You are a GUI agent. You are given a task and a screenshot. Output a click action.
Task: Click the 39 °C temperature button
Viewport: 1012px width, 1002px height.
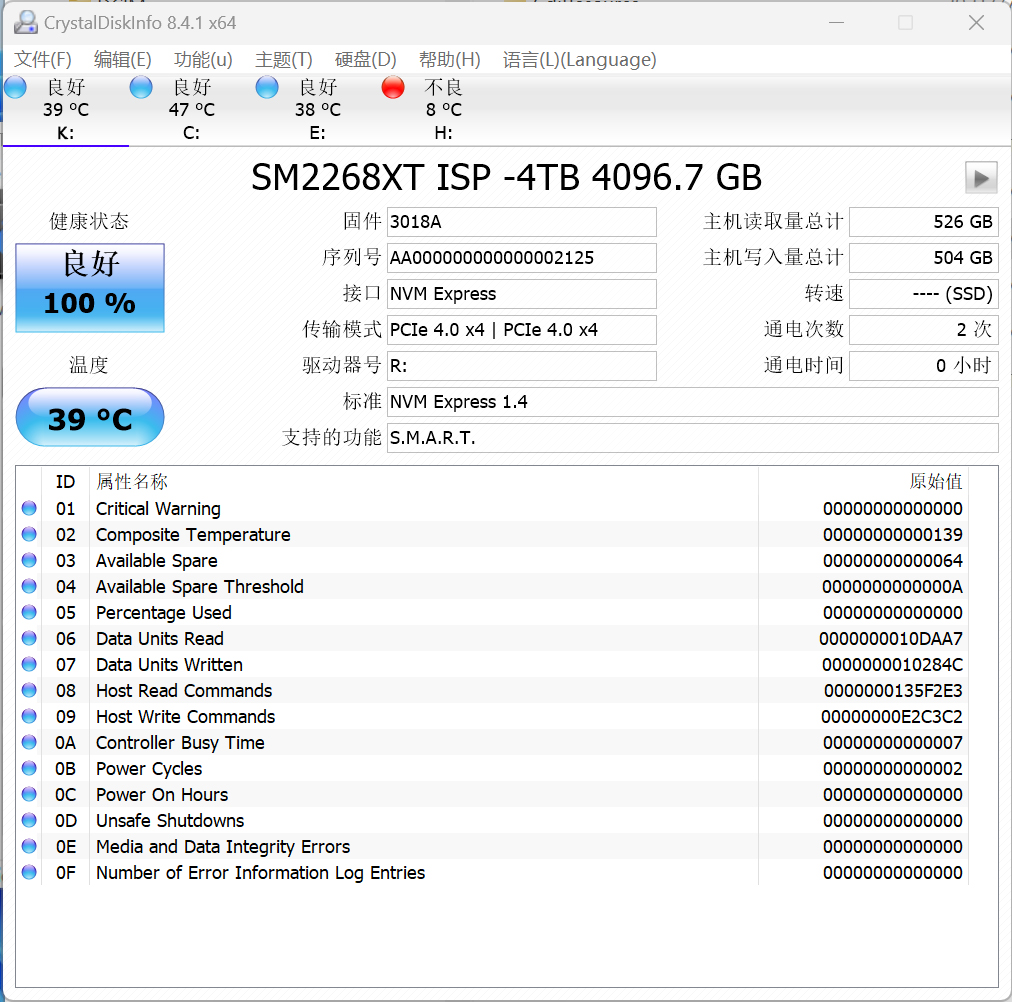click(x=90, y=418)
